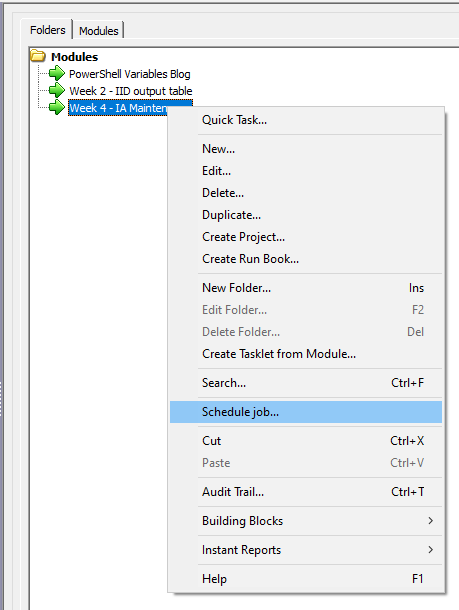
Task: Click green arrow icon beside PowerShell Variables Blog
Action: pyautogui.click(x=57, y=73)
